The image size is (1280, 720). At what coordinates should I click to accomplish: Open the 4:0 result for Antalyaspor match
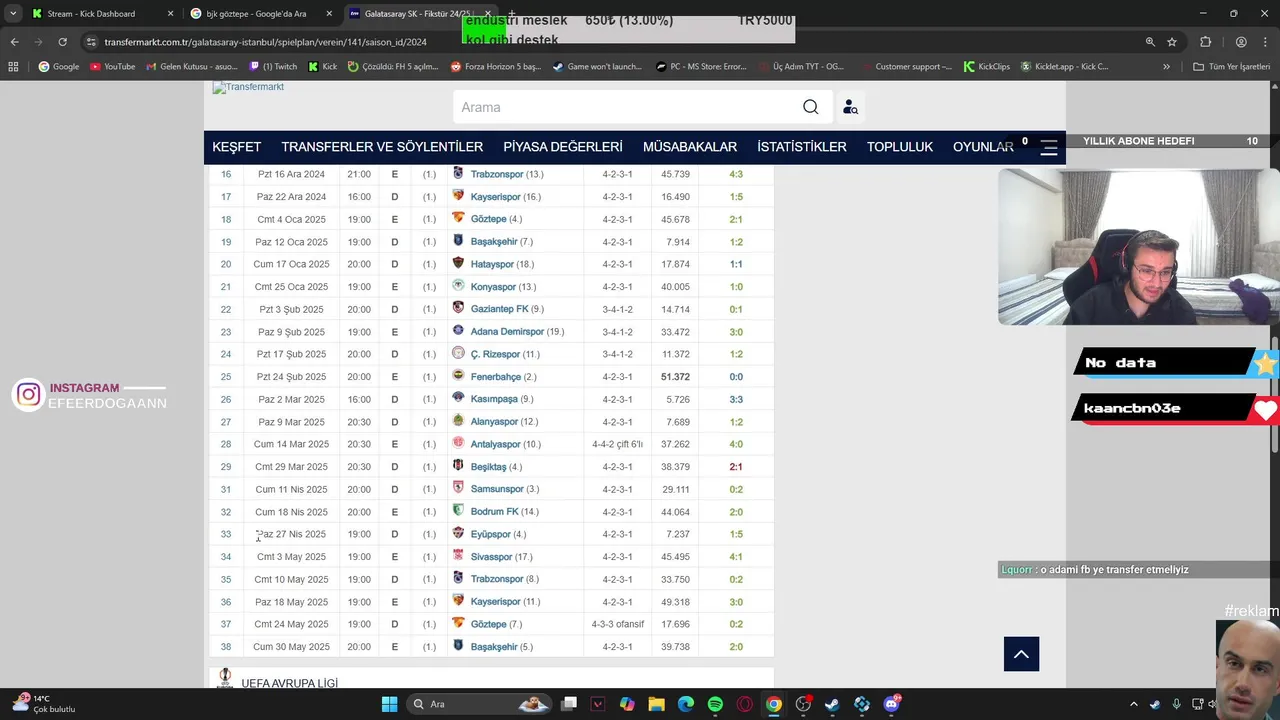(736, 444)
